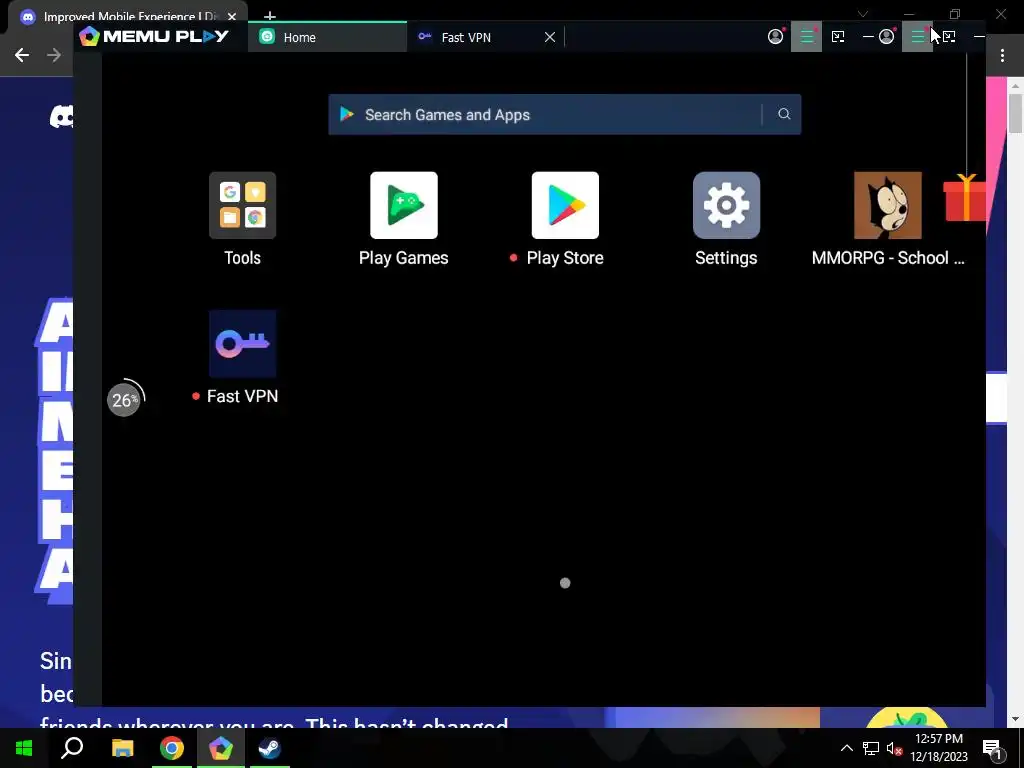Open the Windows notification center
Viewport: 1024px width, 768px height.
pyautogui.click(x=993, y=748)
